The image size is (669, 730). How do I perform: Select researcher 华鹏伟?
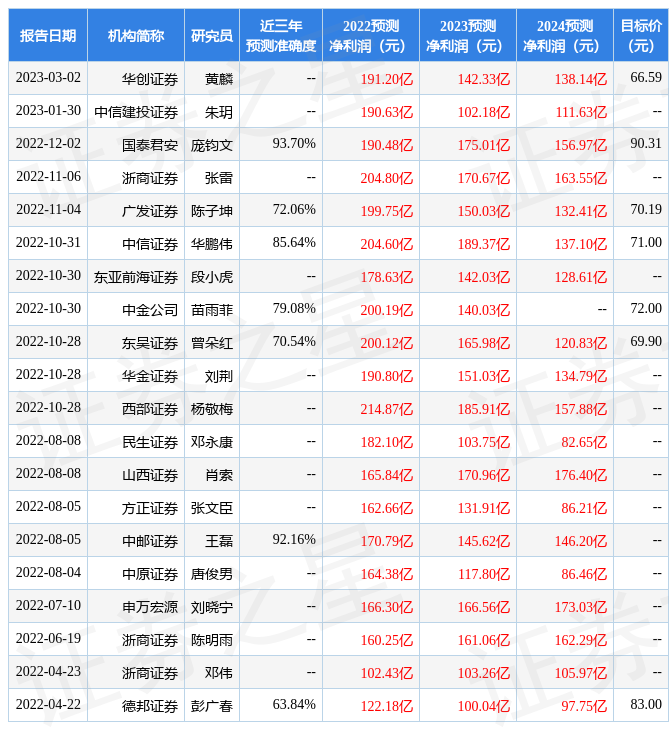point(212,244)
